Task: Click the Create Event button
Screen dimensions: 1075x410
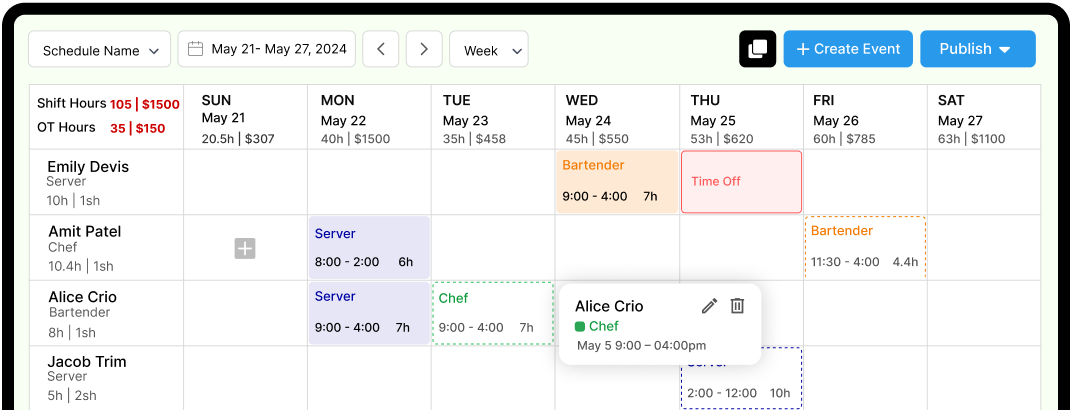Action: [848, 49]
